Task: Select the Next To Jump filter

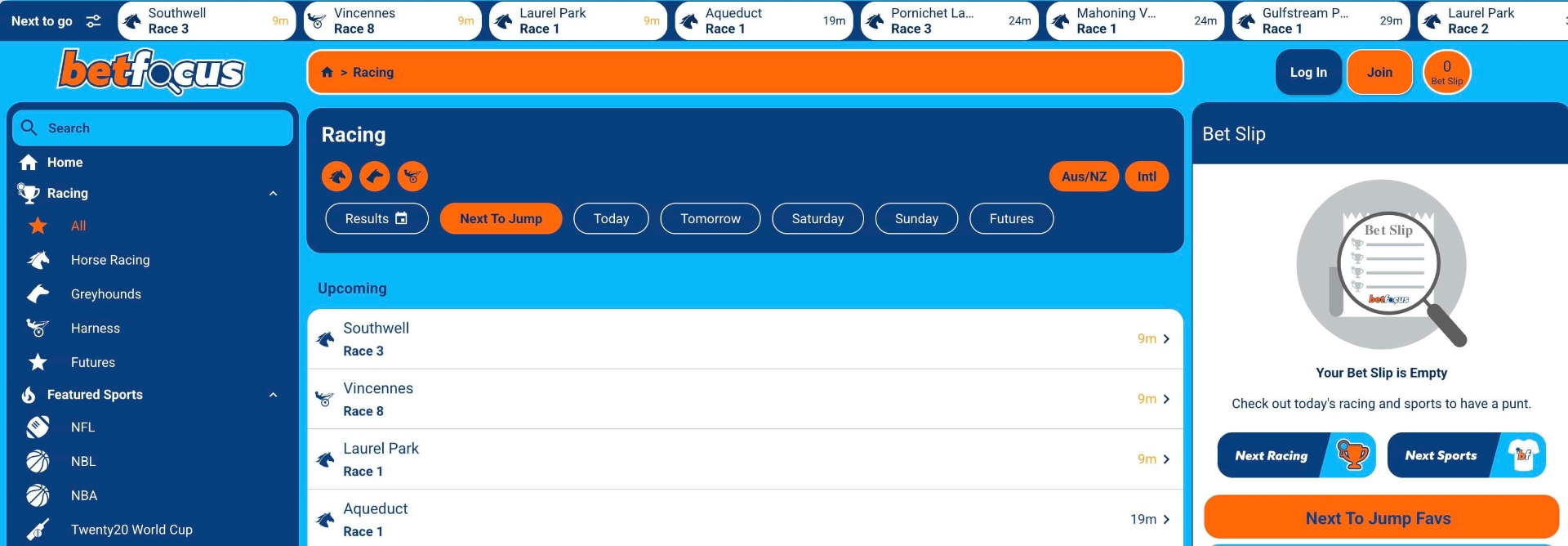Action: [501, 219]
